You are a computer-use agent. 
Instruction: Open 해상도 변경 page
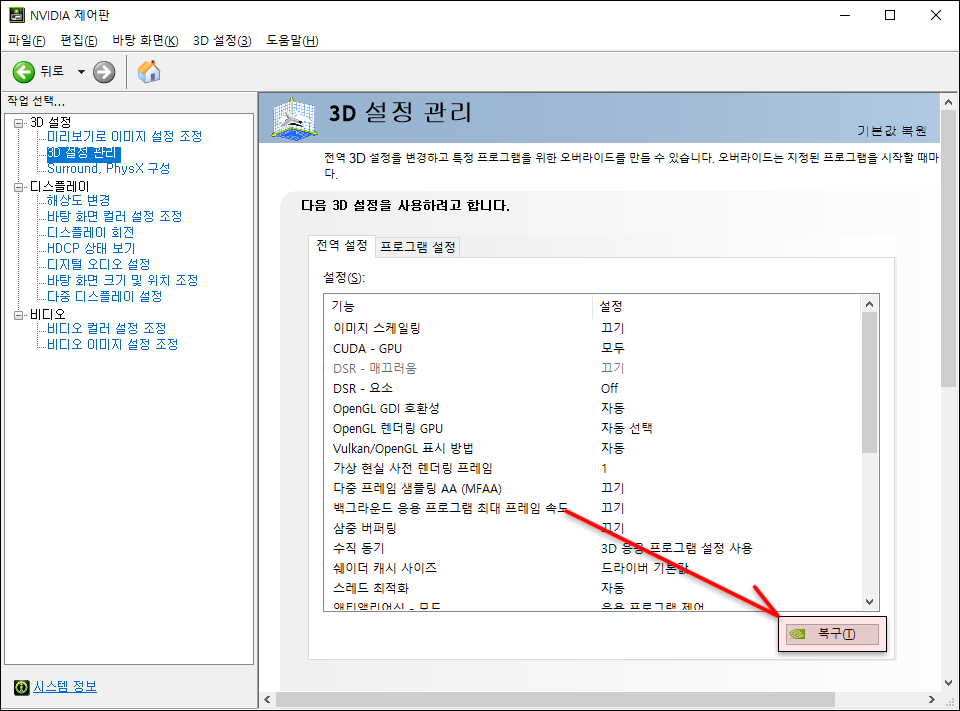pos(78,200)
